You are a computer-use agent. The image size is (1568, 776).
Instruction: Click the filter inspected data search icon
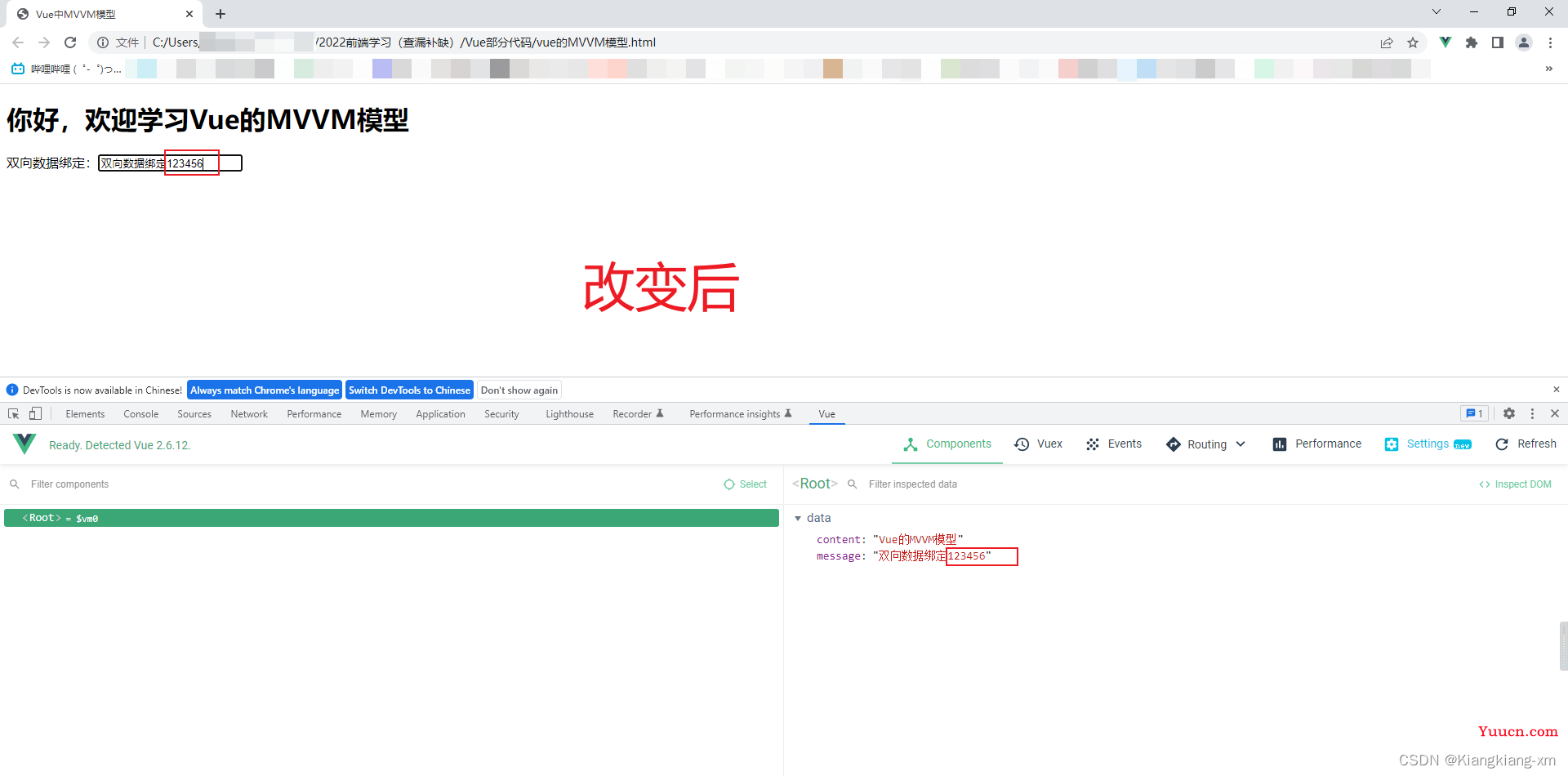coord(852,484)
